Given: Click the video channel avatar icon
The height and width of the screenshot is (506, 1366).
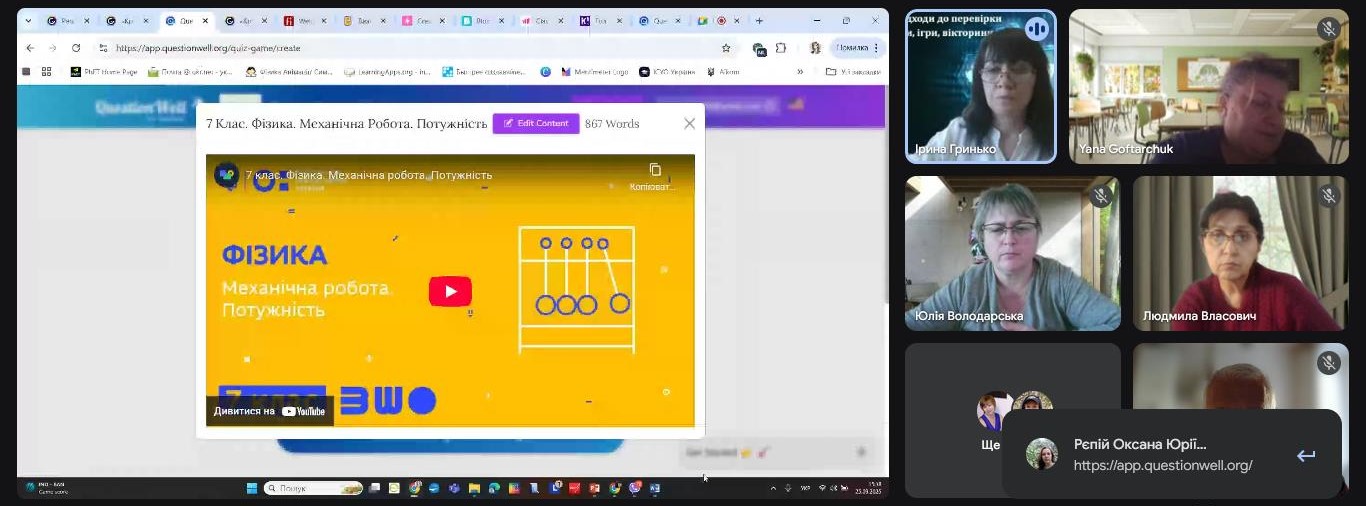Looking at the screenshot, I should 227,175.
